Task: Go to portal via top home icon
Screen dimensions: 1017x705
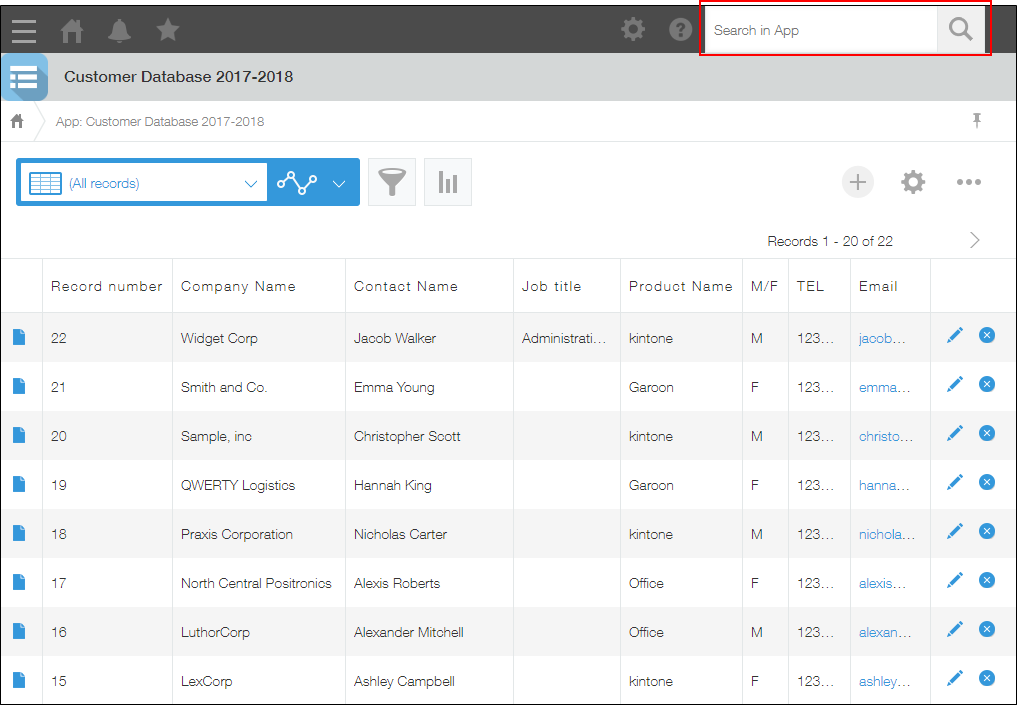Action: [72, 30]
